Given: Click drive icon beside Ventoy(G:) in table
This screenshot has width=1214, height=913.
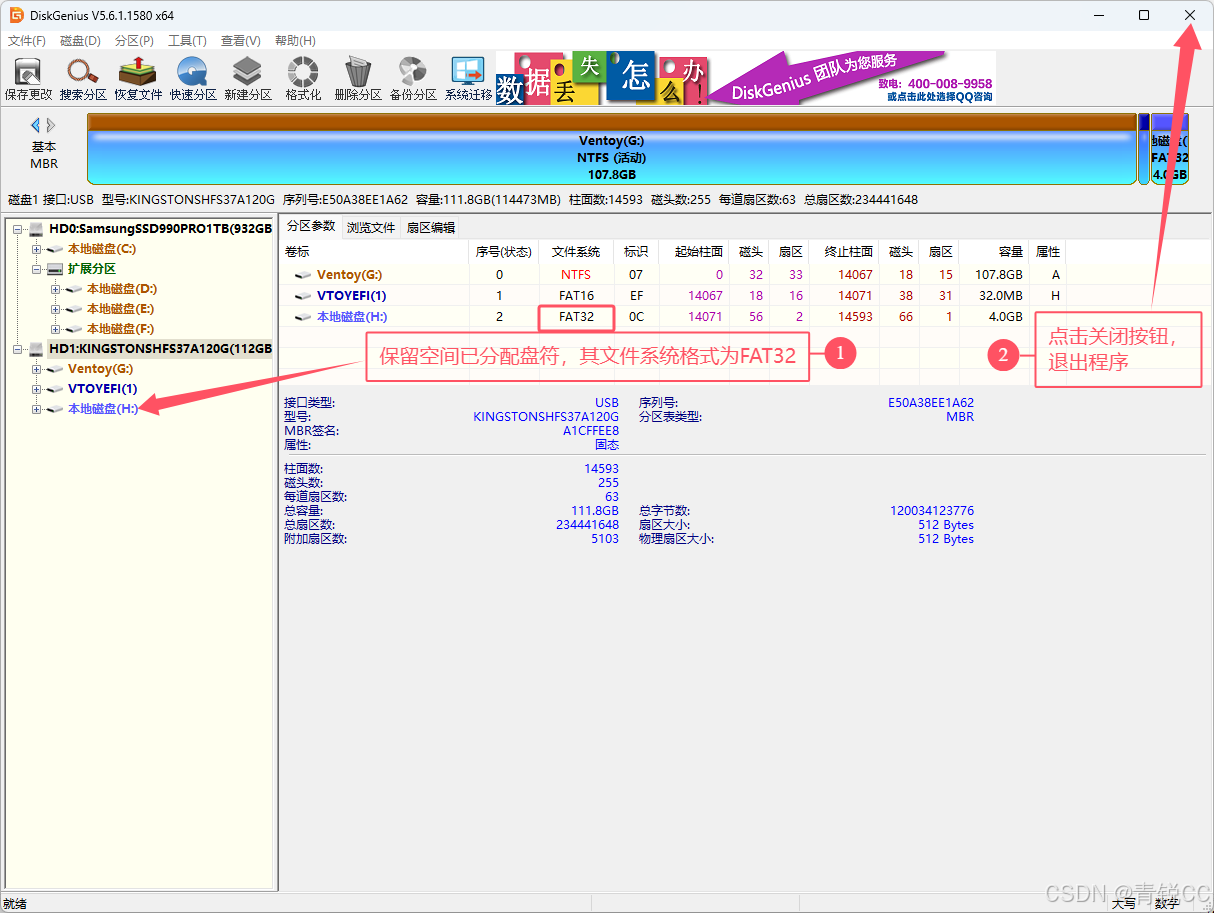Looking at the screenshot, I should (x=302, y=275).
